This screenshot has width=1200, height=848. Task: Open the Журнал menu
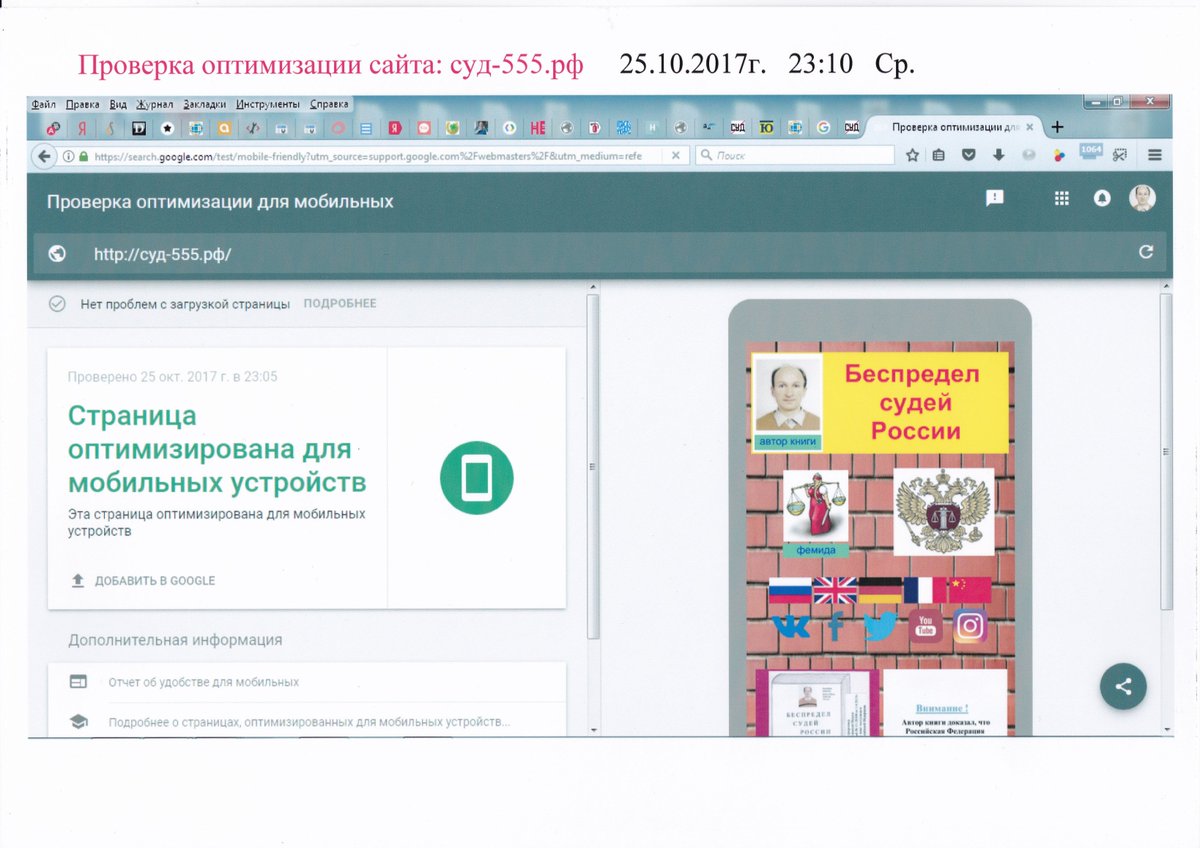[155, 104]
